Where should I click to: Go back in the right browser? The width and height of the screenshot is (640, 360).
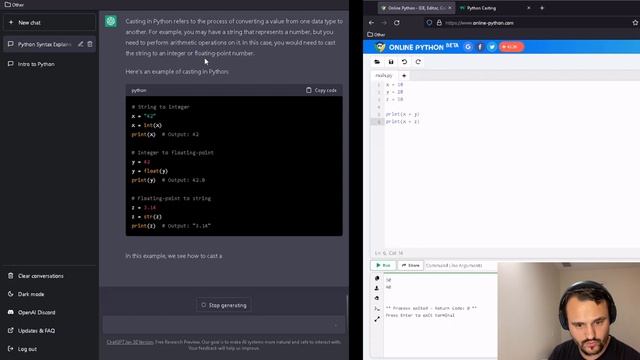point(371,23)
